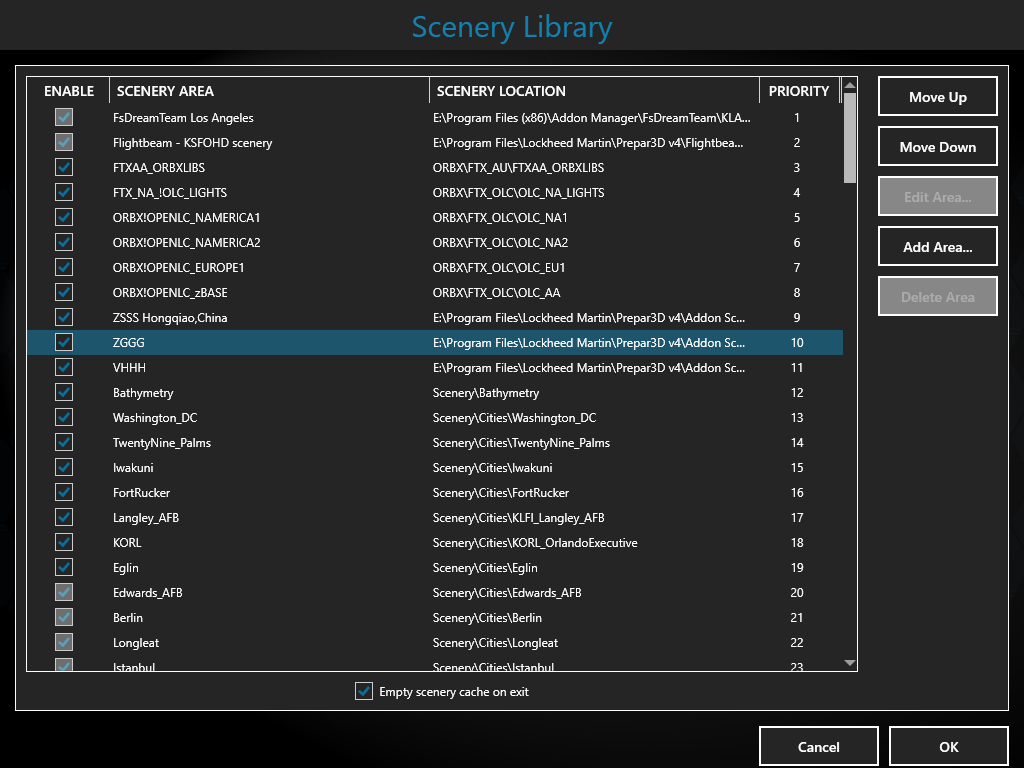Screen dimensions: 1024x768
Task: Toggle the Bathymetry enable checkbox
Action: 64,393
